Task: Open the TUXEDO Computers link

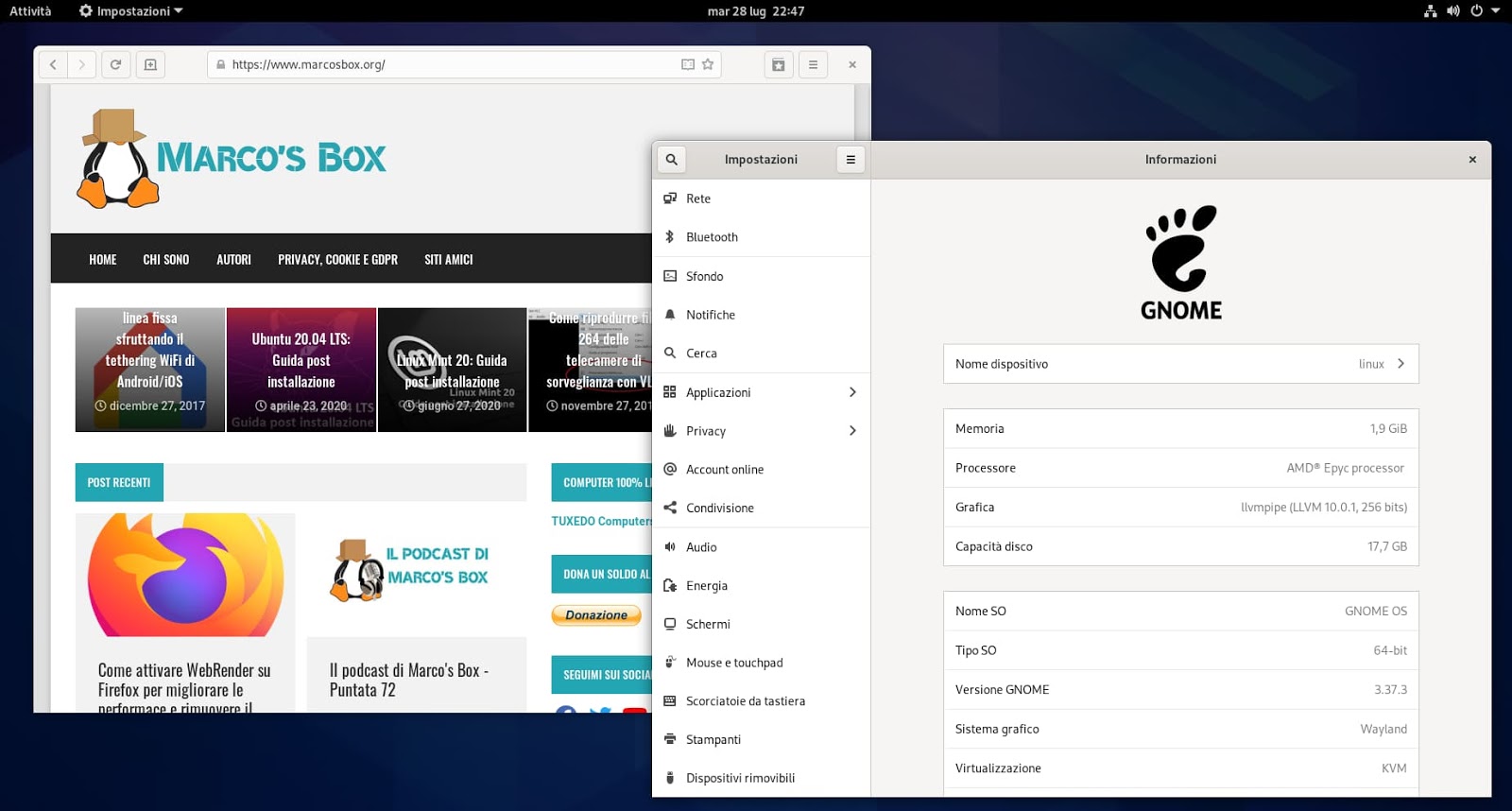Action: (602, 521)
